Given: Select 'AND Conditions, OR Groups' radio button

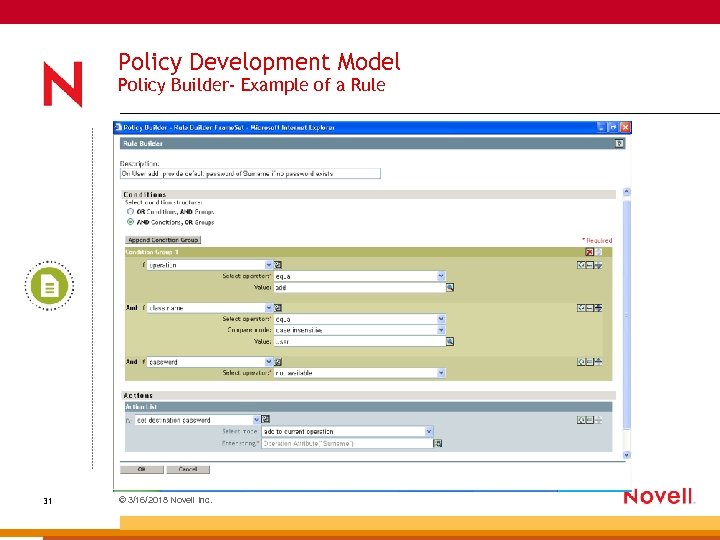Looking at the screenshot, I should (x=130, y=222).
